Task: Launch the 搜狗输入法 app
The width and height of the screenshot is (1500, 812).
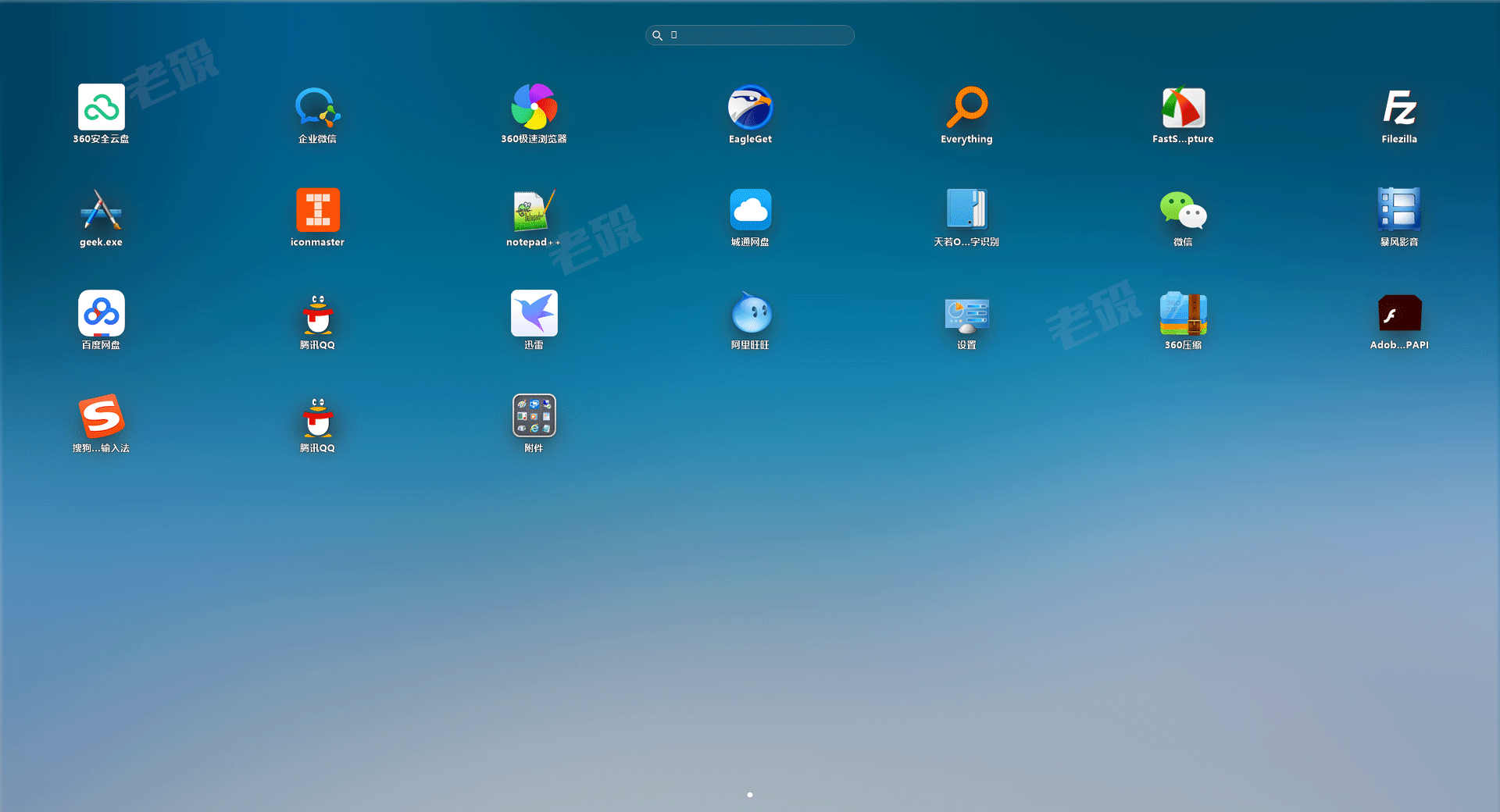Action: point(102,416)
